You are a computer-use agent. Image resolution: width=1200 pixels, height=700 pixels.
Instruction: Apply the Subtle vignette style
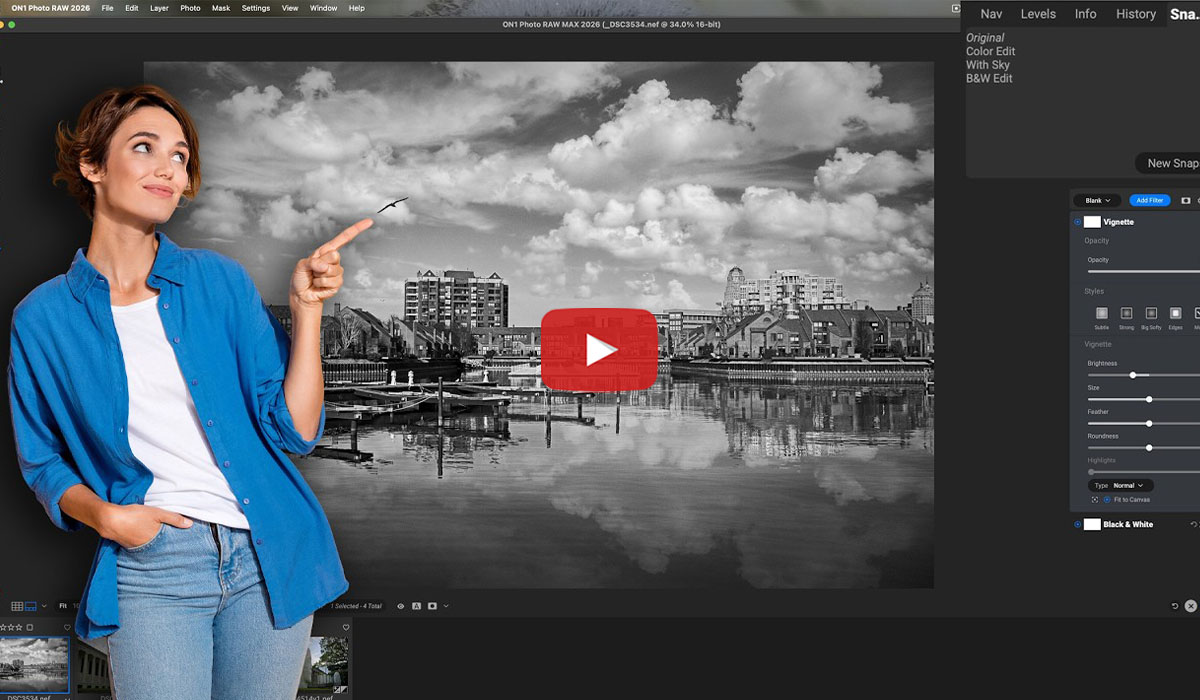pos(1101,314)
